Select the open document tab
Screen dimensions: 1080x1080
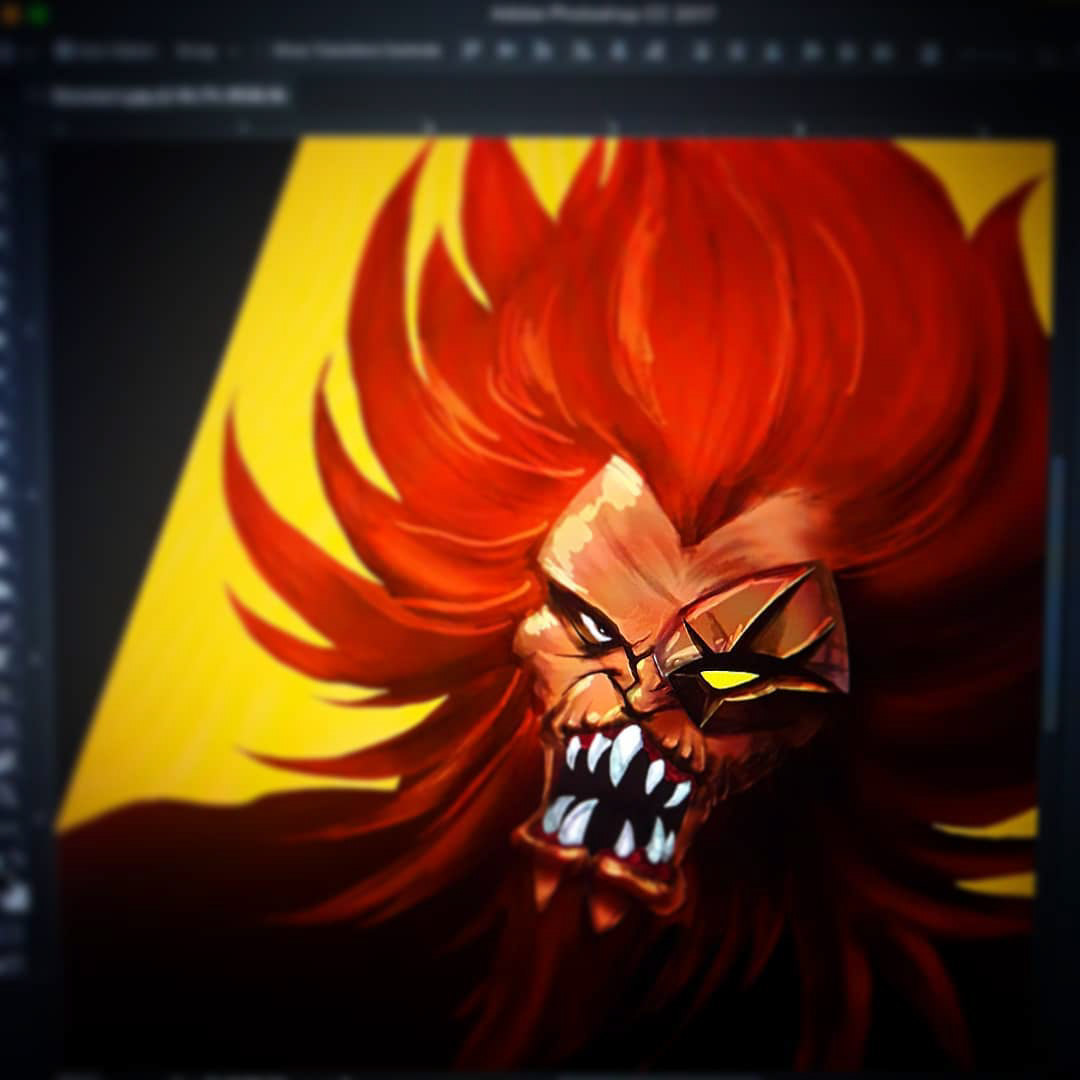pyautogui.click(x=169, y=96)
